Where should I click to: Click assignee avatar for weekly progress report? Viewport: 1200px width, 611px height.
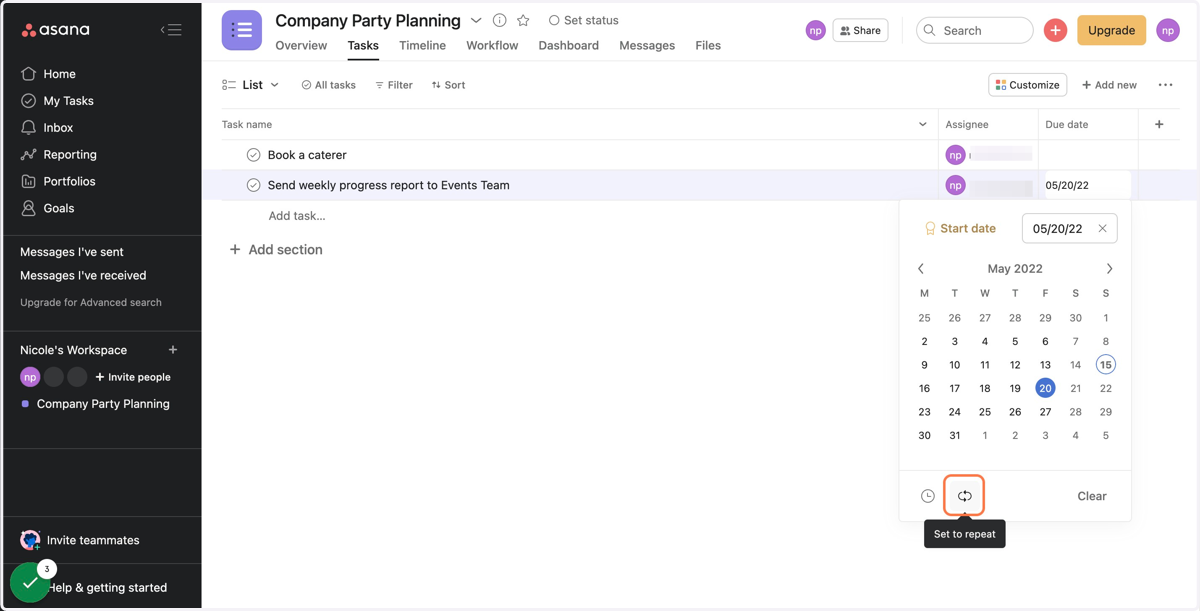(x=955, y=185)
